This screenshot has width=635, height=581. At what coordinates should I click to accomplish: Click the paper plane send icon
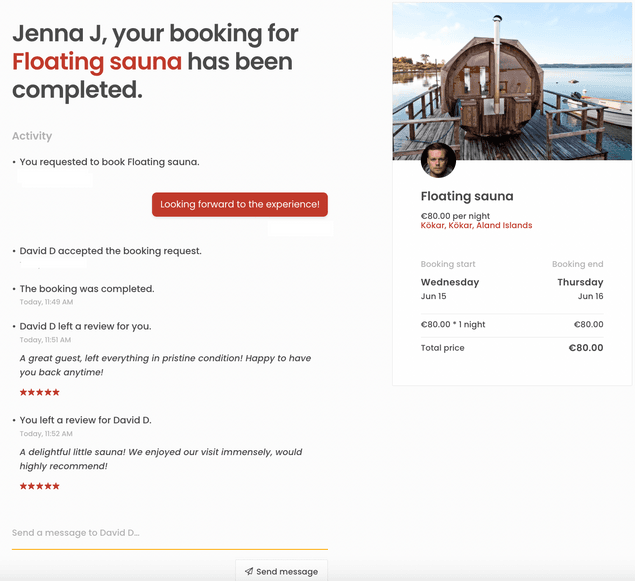tap(248, 572)
